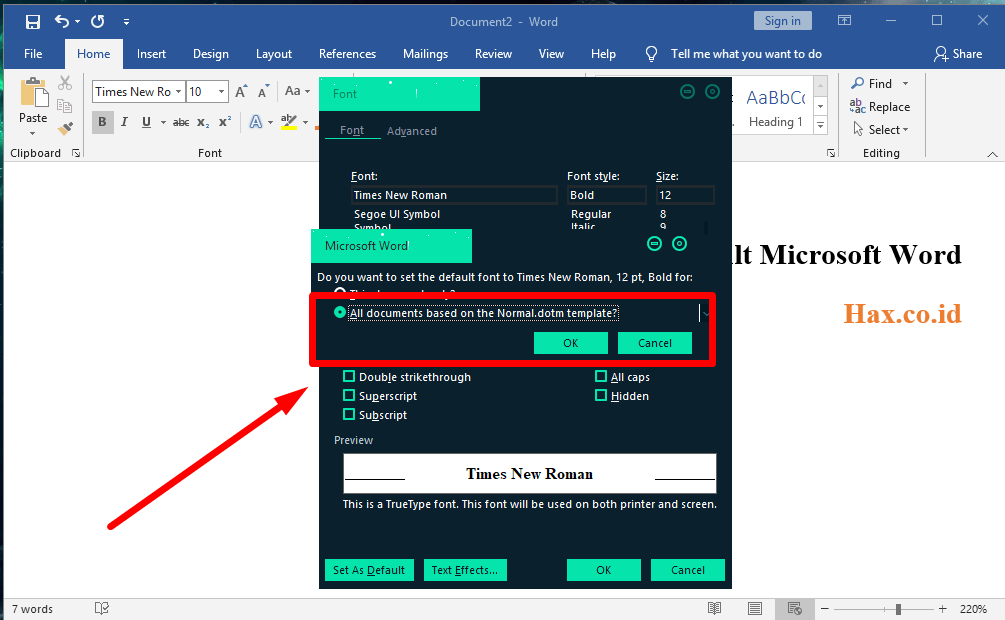The image size is (1005, 620).
Task: Apply Subscript from the ribbon x₂ icon
Action: click(x=203, y=122)
